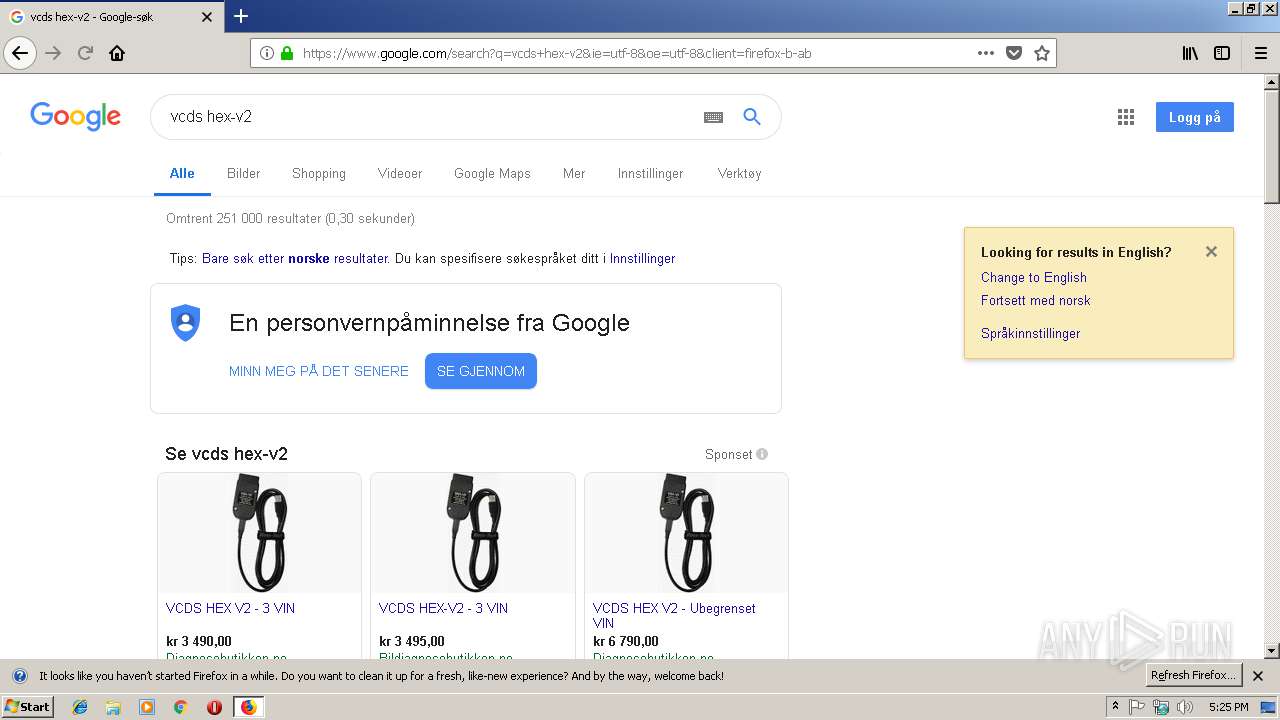Viewport: 1280px width, 720px height.
Task: Open the Ubegrenset VIN product image
Action: [686, 533]
